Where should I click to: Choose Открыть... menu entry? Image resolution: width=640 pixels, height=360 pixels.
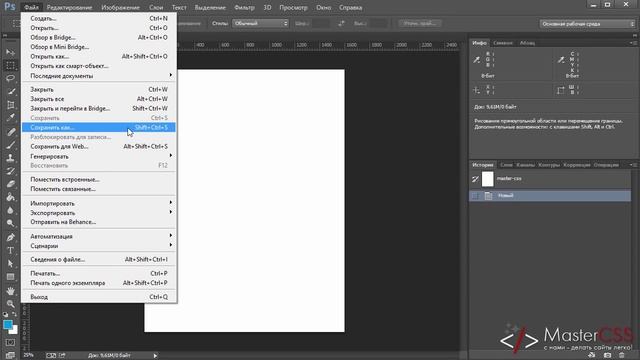coord(99,28)
